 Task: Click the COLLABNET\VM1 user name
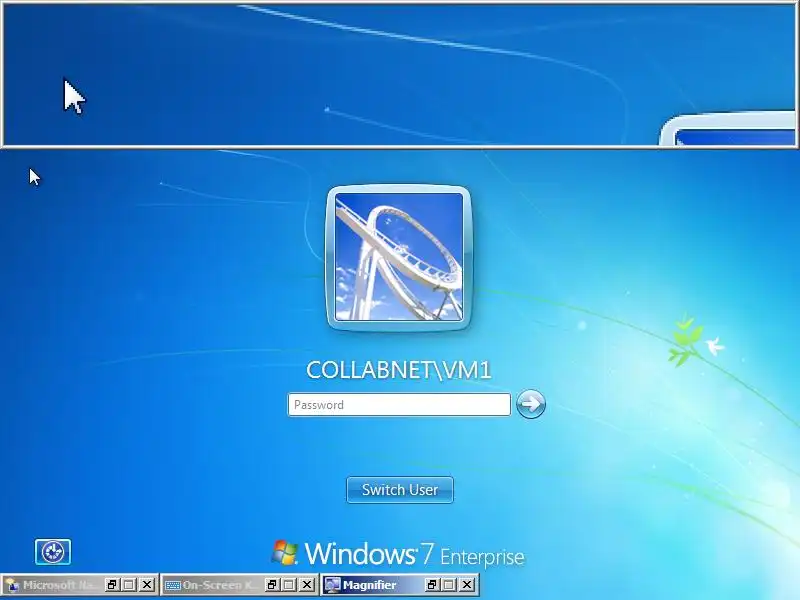tap(399, 370)
